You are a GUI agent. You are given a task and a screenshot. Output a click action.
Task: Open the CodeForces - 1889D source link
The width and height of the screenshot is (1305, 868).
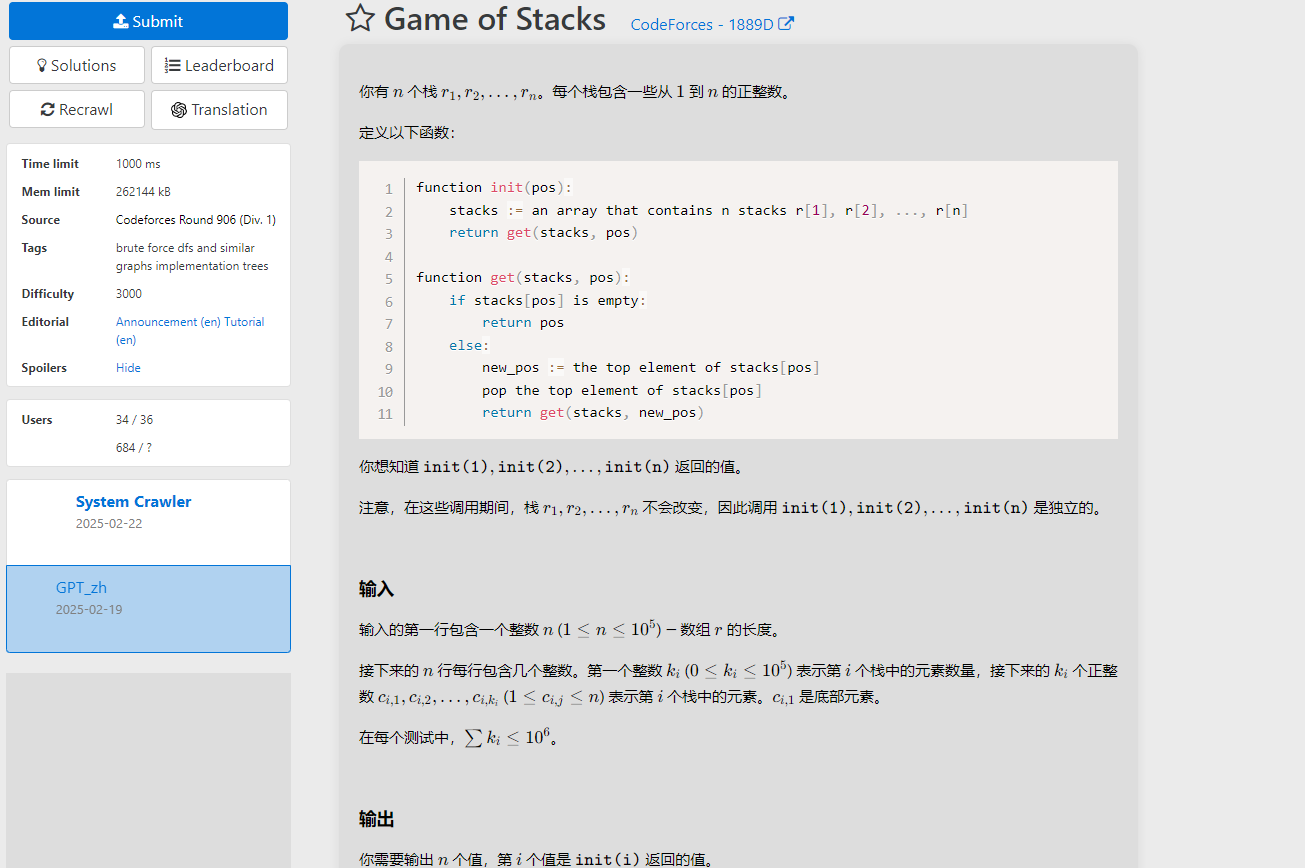pos(702,24)
